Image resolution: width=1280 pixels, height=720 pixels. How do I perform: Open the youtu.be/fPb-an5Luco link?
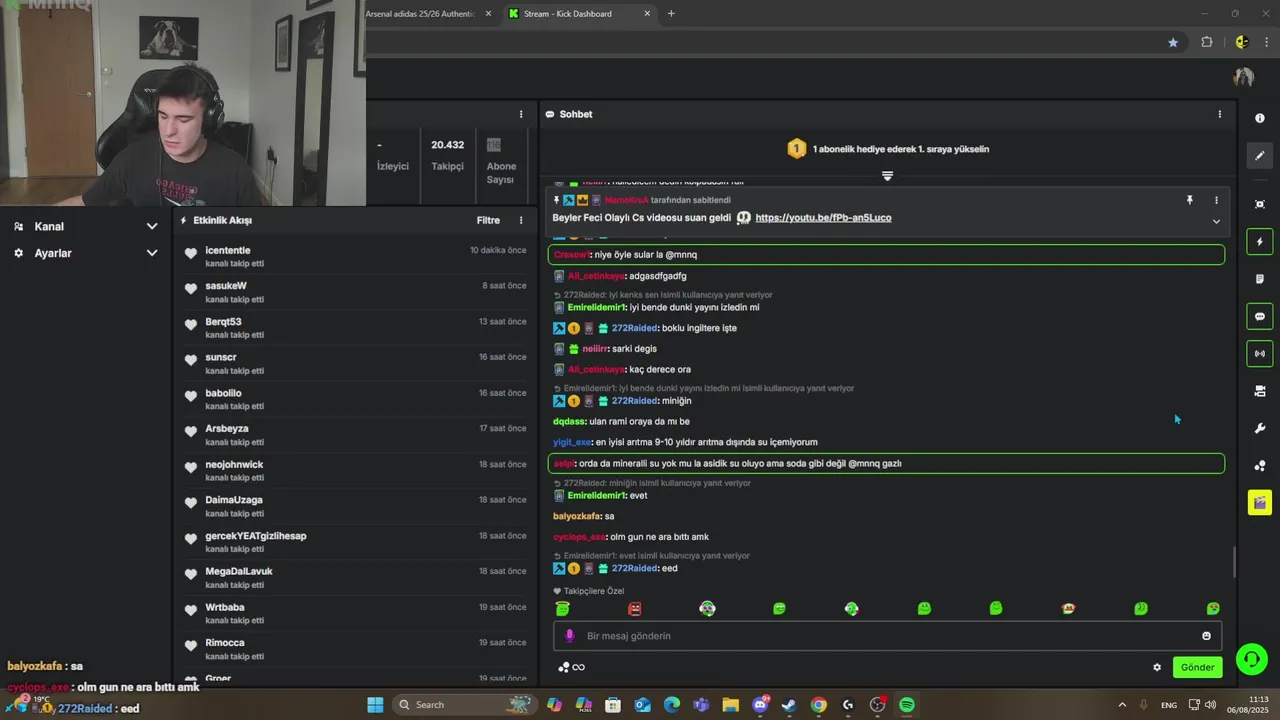823,217
